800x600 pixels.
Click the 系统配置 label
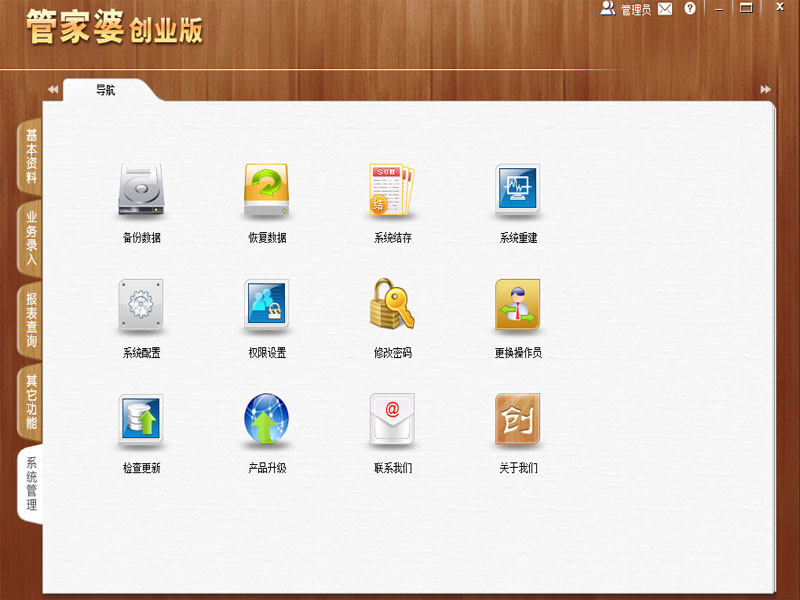[x=141, y=353]
